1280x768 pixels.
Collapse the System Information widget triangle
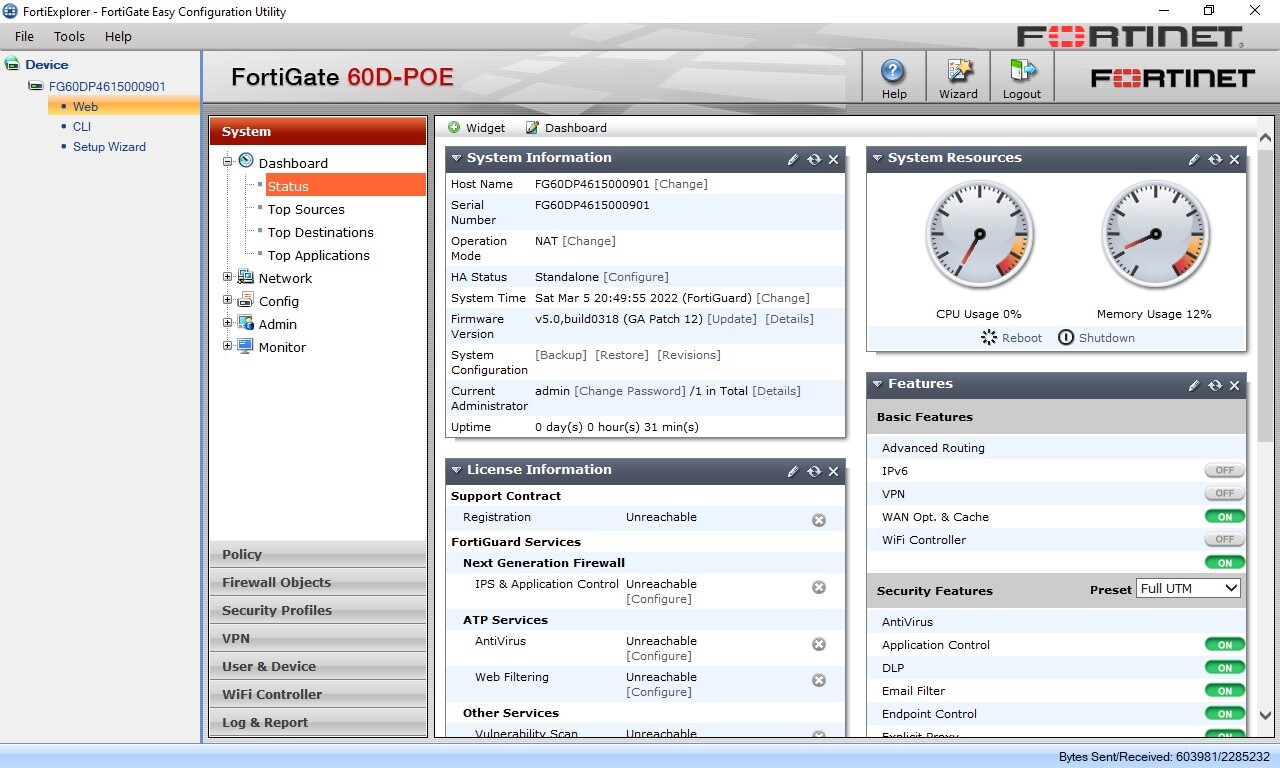tap(456, 158)
